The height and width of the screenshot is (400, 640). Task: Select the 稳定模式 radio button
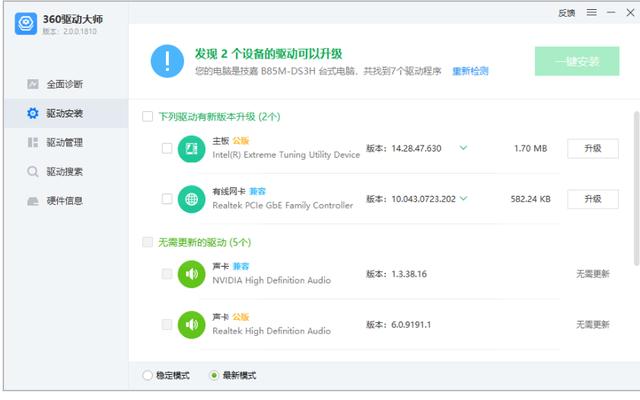(147, 375)
